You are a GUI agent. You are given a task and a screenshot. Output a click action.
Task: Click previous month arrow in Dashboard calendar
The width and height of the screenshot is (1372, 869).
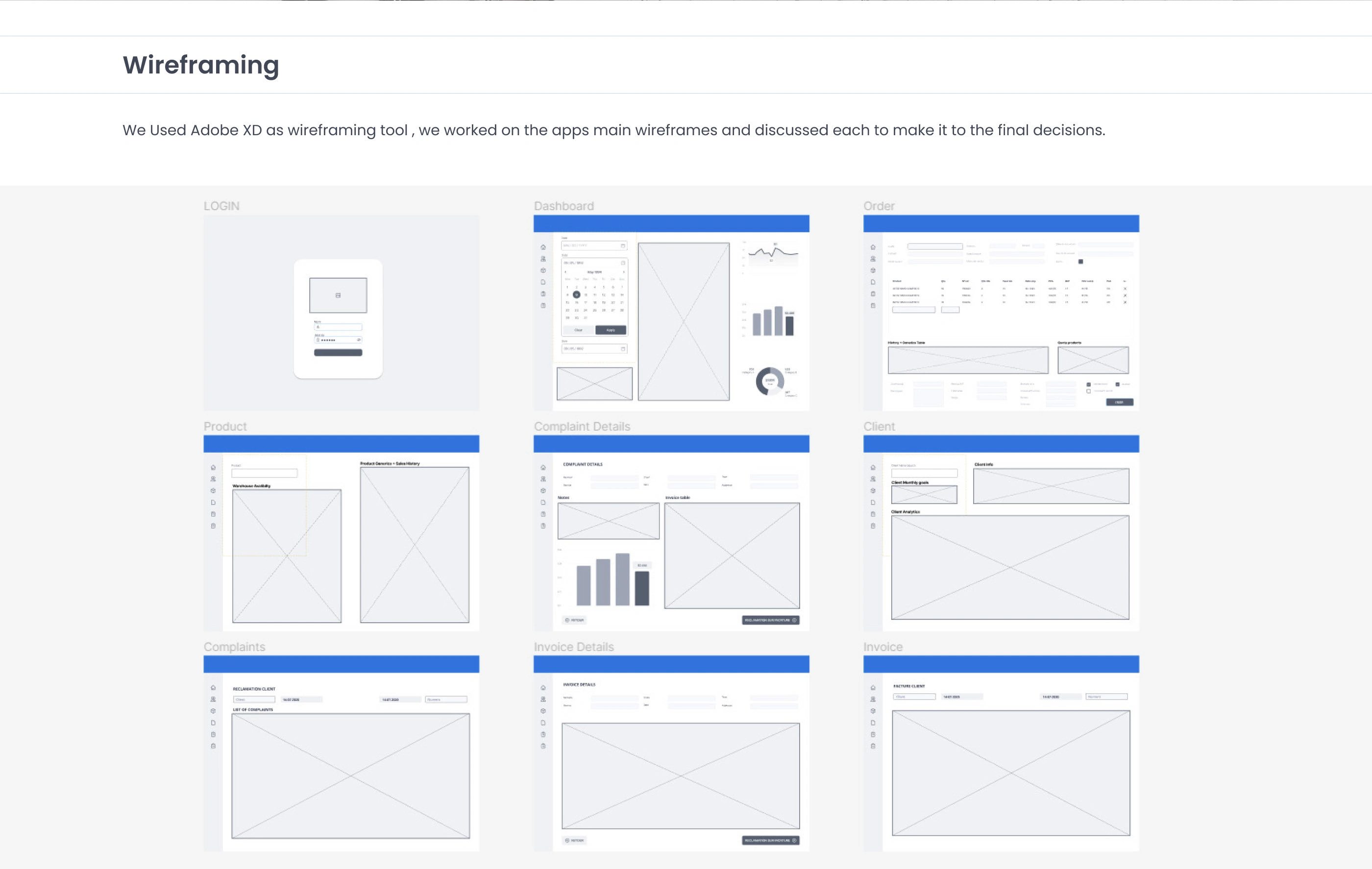[x=565, y=272]
